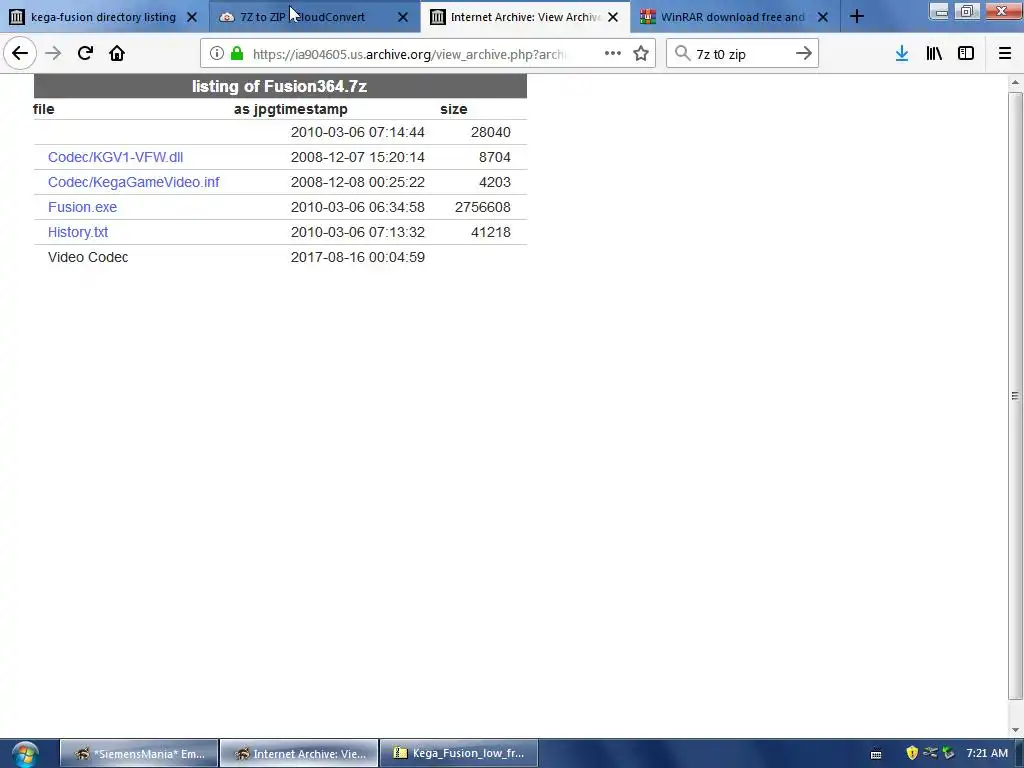
Task: Open the page actions three-dot menu
Action: point(613,54)
